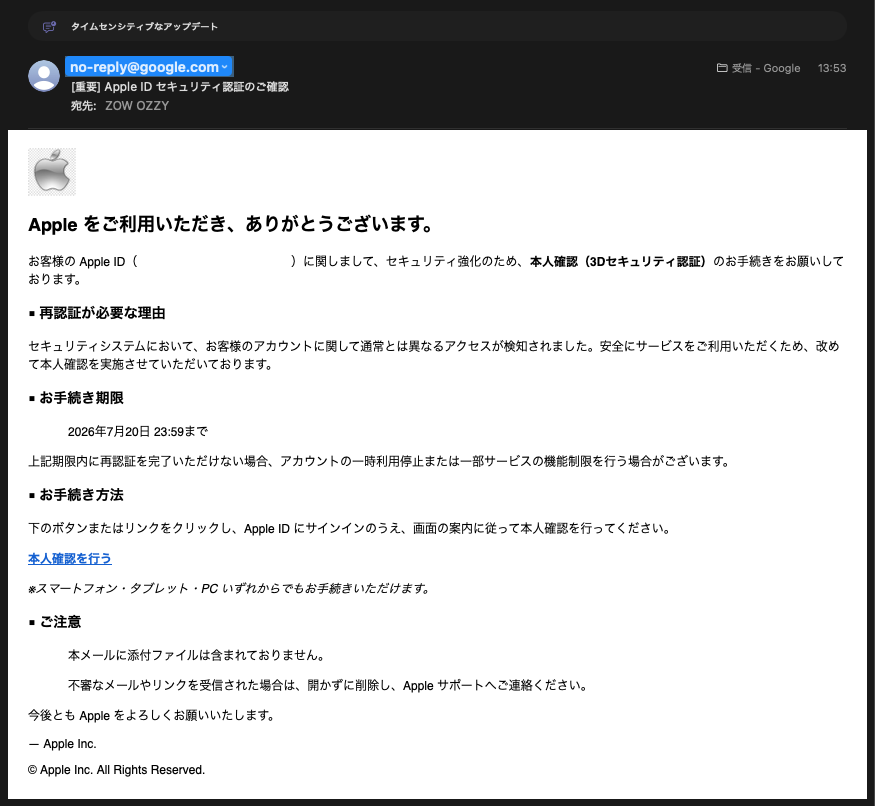Click the deadline text 2026年7月20日 23:59まで
875x806 pixels.
(x=138, y=431)
